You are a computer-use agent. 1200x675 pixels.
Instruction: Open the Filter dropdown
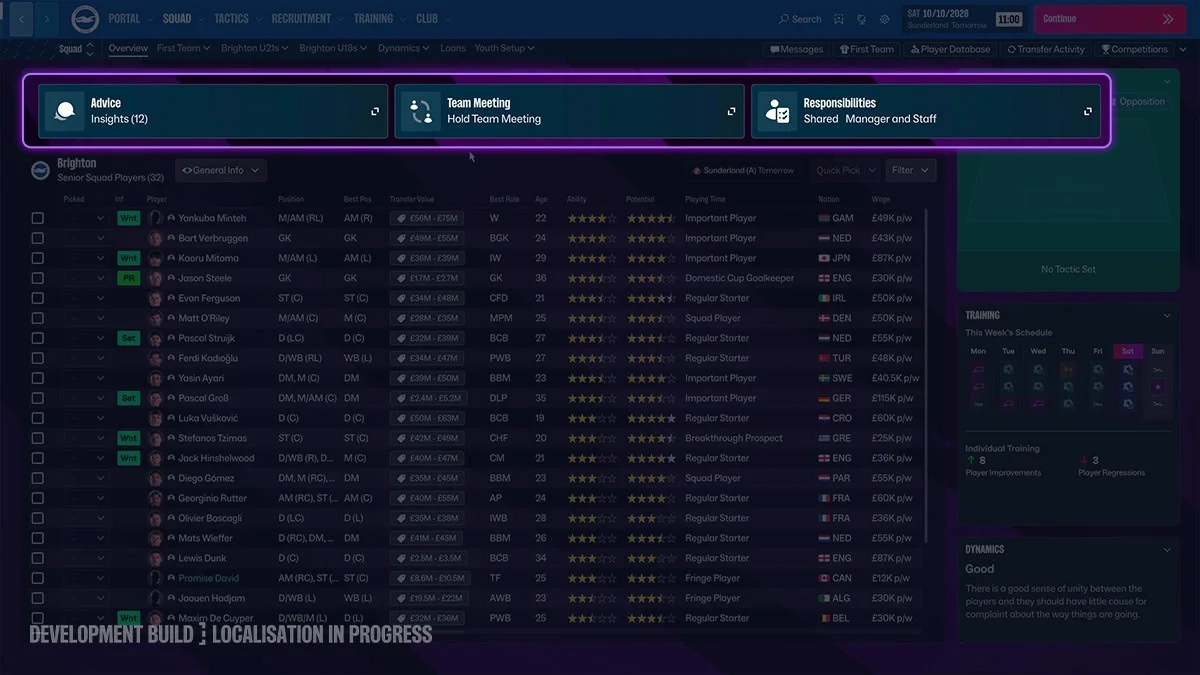point(910,171)
